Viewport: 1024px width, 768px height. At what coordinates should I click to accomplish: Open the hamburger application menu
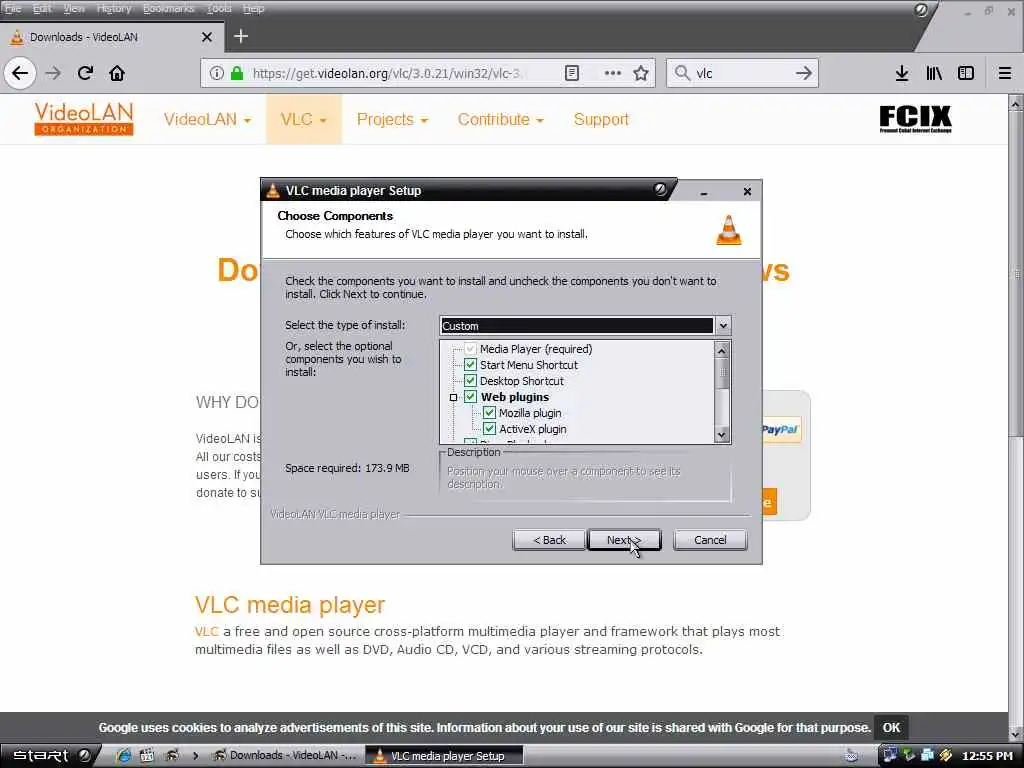[x=1005, y=73]
